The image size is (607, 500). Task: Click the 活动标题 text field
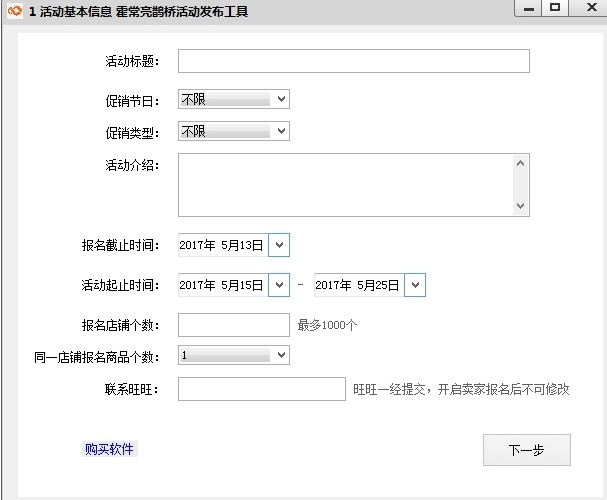point(353,62)
